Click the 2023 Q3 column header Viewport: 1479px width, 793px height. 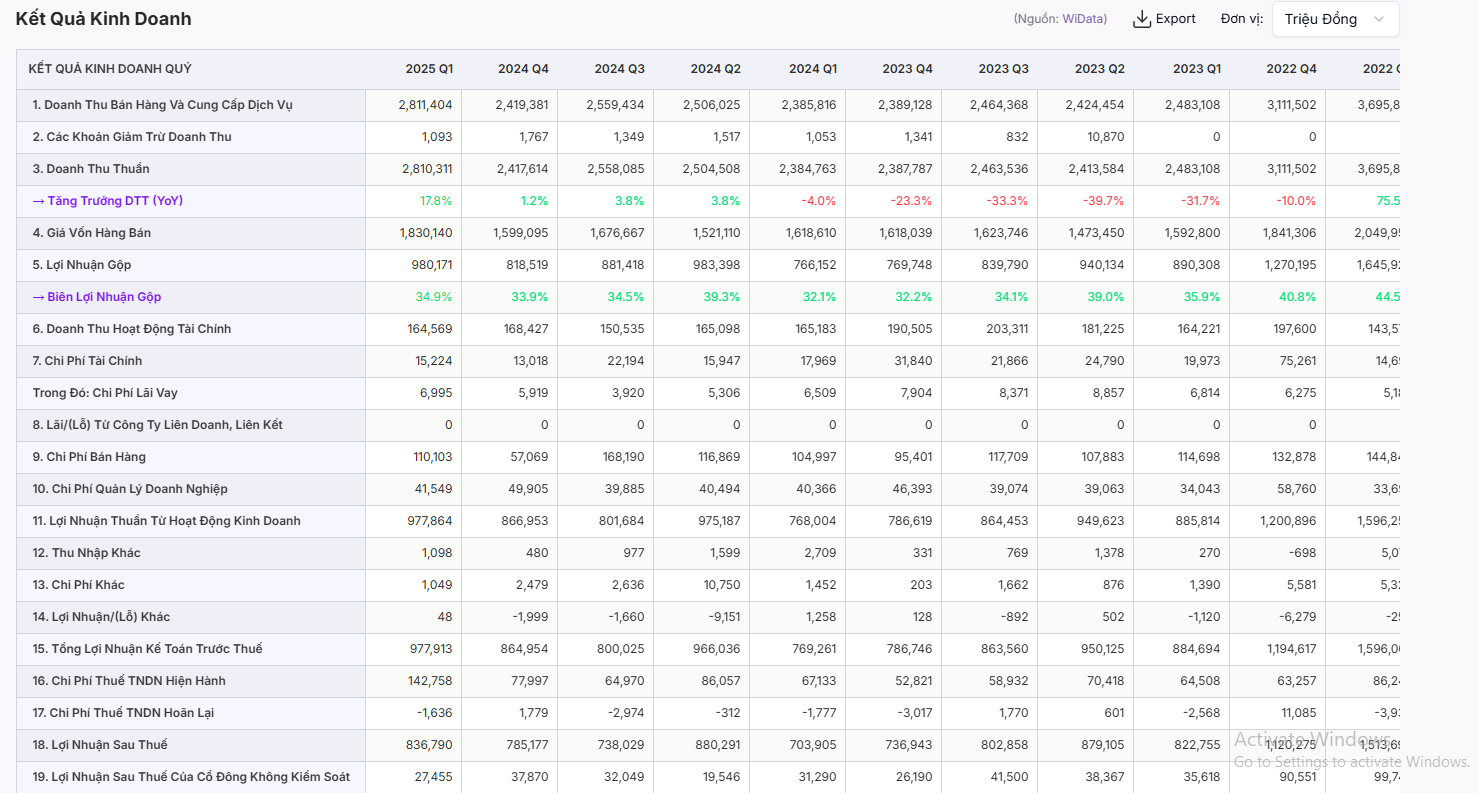(x=1003, y=69)
